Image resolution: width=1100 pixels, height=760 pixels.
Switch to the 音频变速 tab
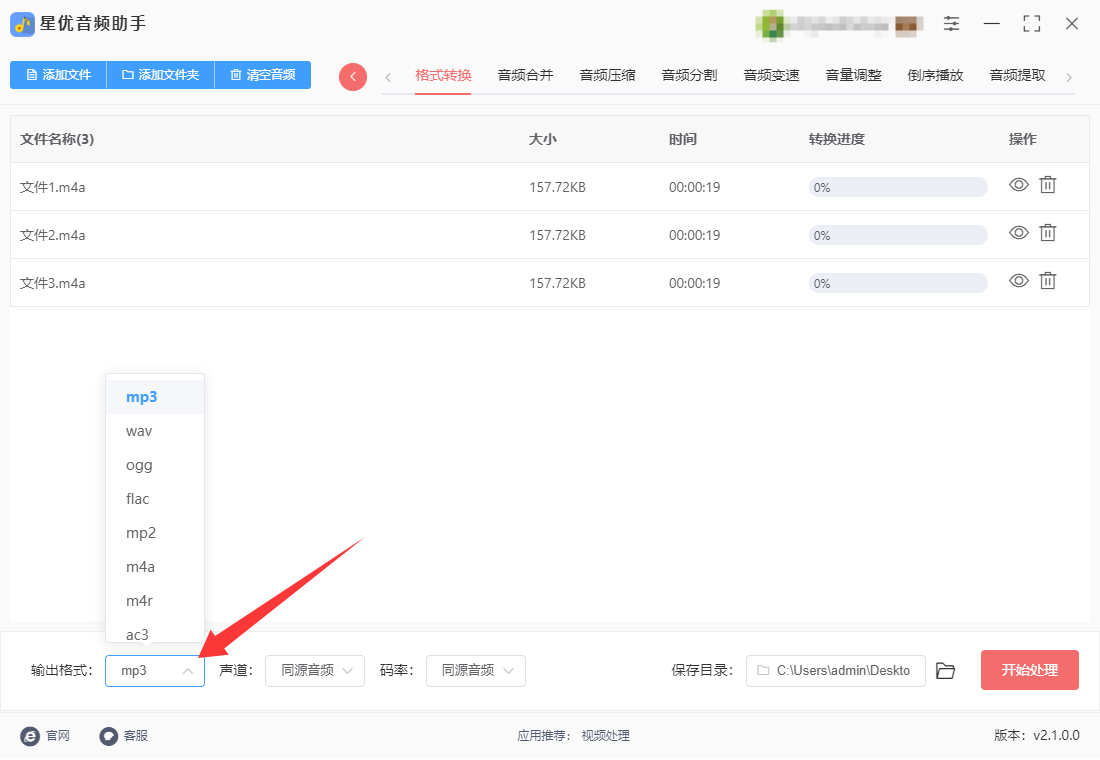point(772,75)
